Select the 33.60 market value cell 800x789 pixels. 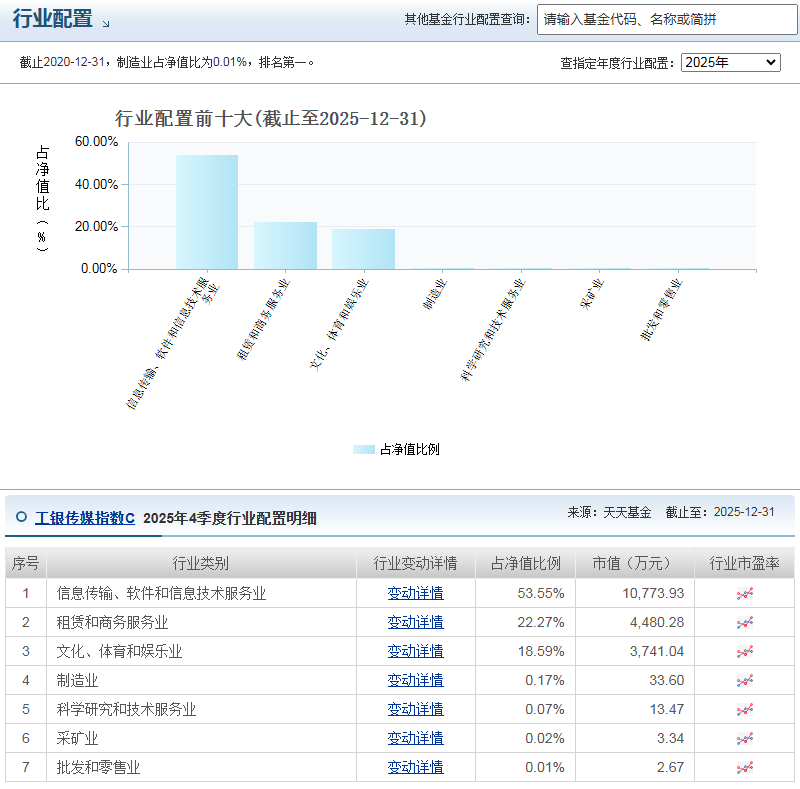tap(635, 681)
